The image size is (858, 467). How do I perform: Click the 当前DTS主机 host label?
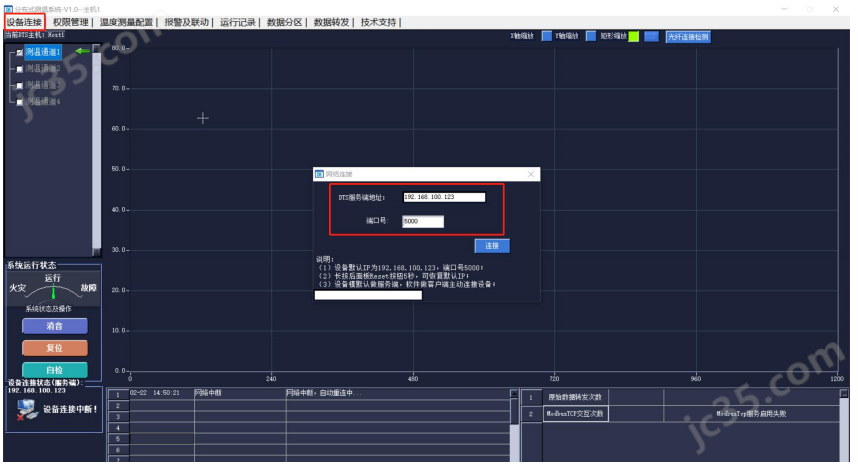click(34, 34)
